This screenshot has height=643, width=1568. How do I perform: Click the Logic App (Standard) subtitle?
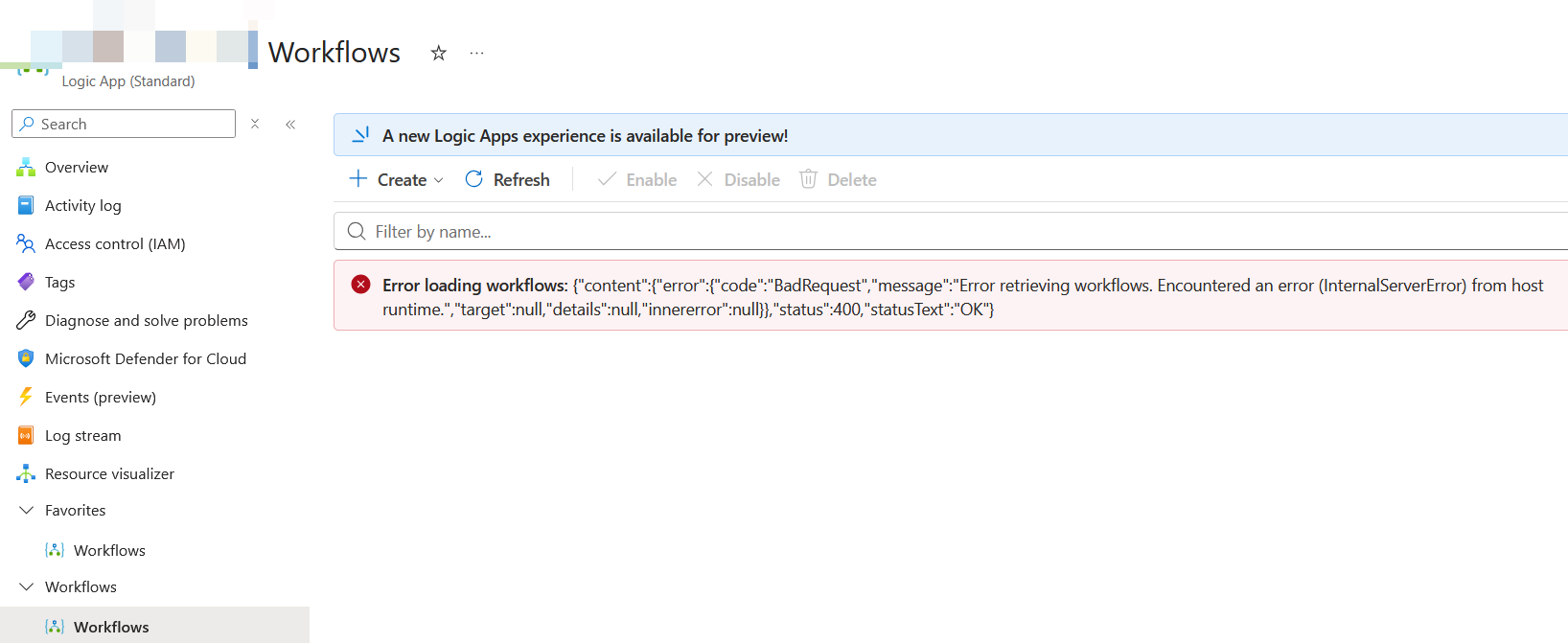[128, 81]
